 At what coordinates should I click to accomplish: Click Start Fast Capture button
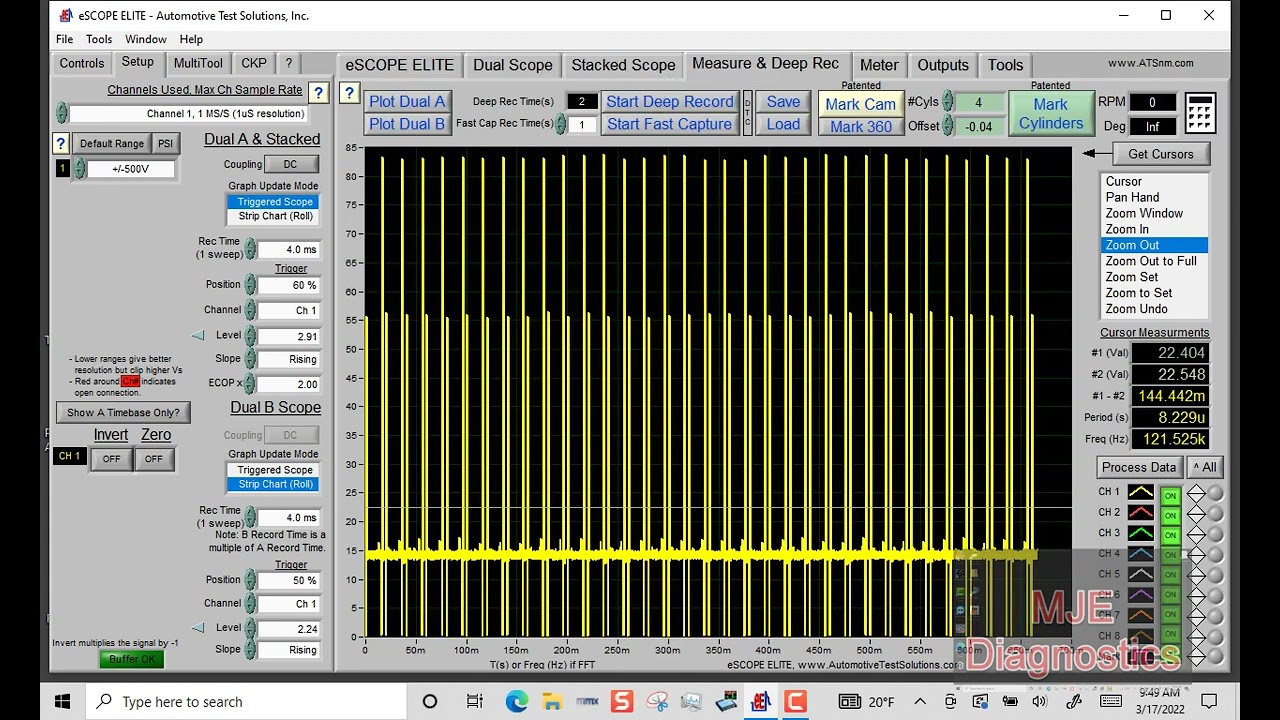(669, 124)
